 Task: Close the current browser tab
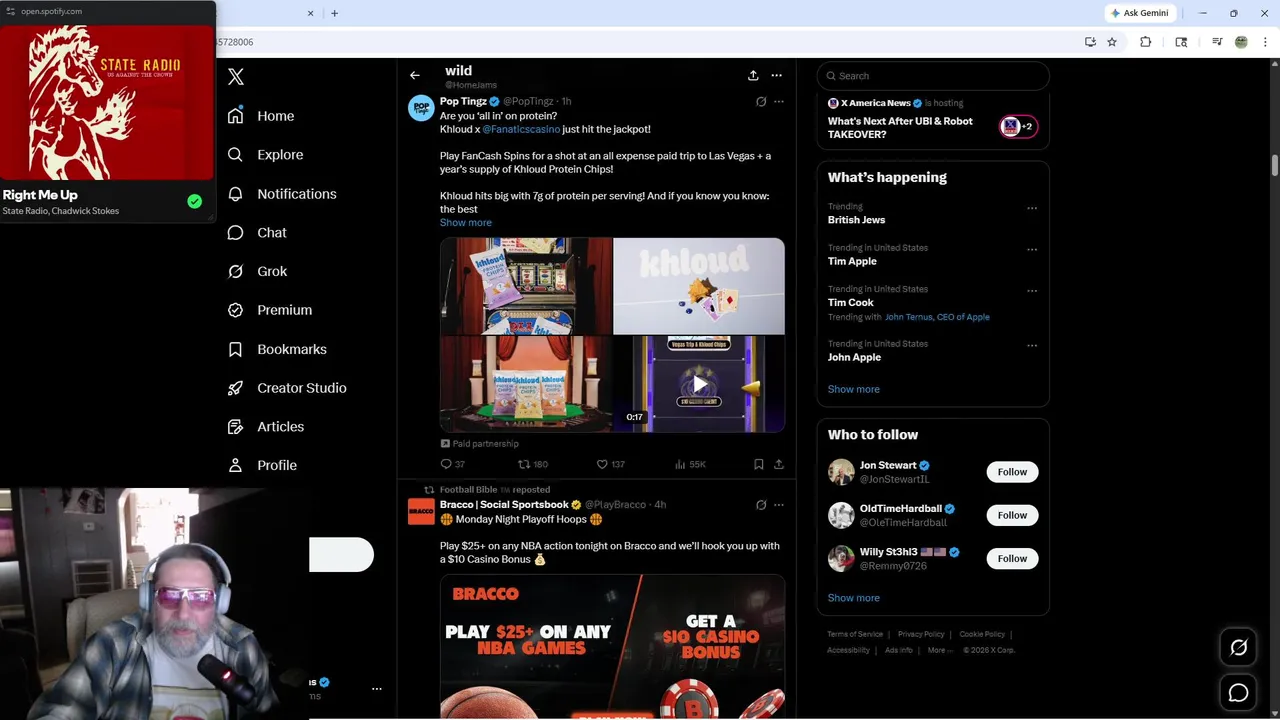tap(310, 13)
